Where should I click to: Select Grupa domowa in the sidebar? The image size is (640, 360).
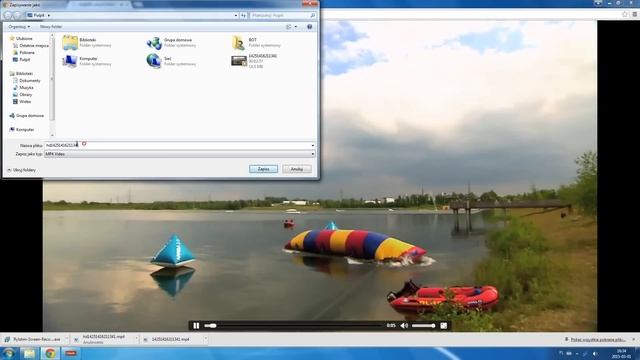[x=27, y=116]
